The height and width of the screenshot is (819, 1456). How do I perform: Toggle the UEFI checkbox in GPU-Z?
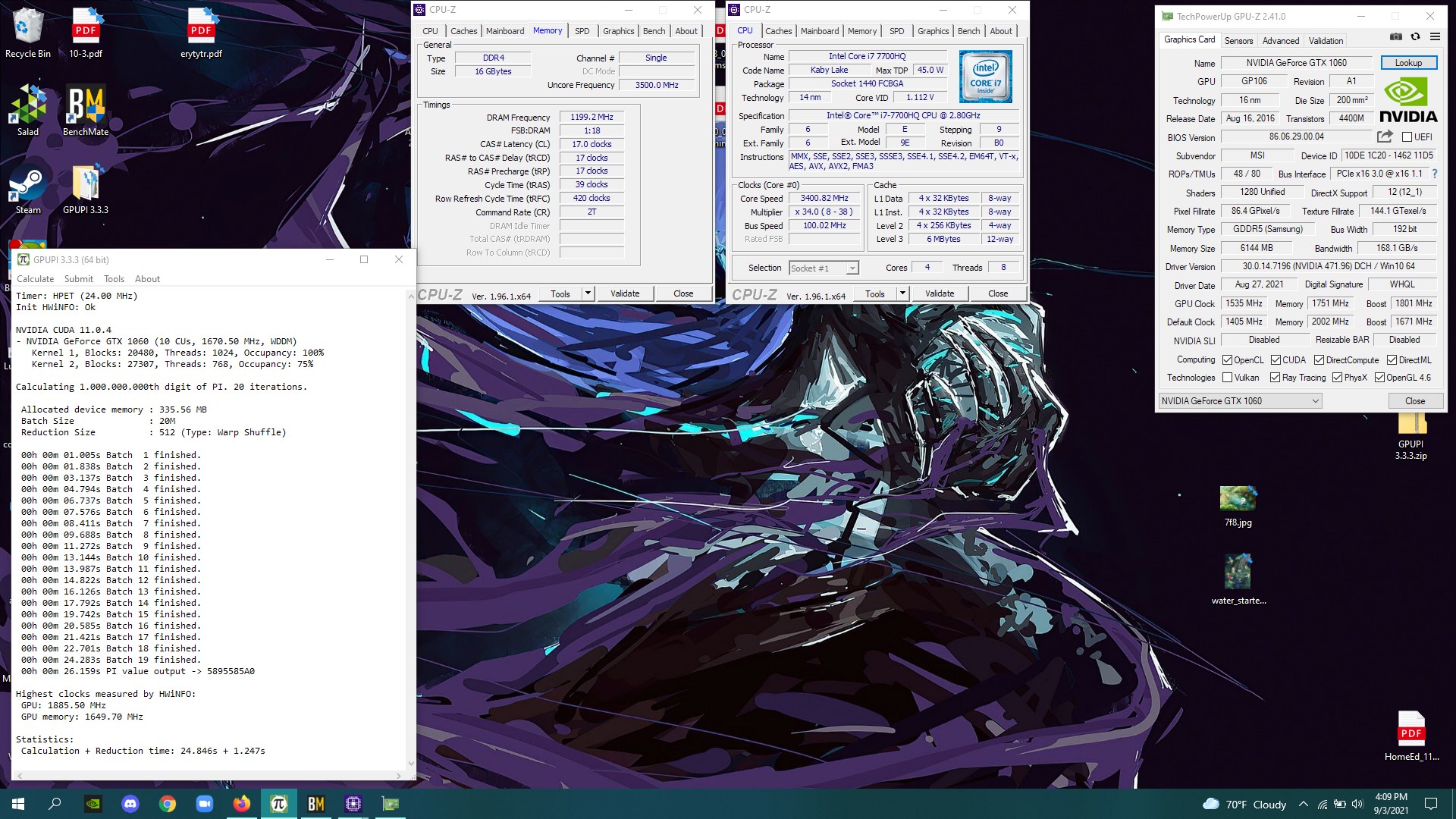point(1407,137)
